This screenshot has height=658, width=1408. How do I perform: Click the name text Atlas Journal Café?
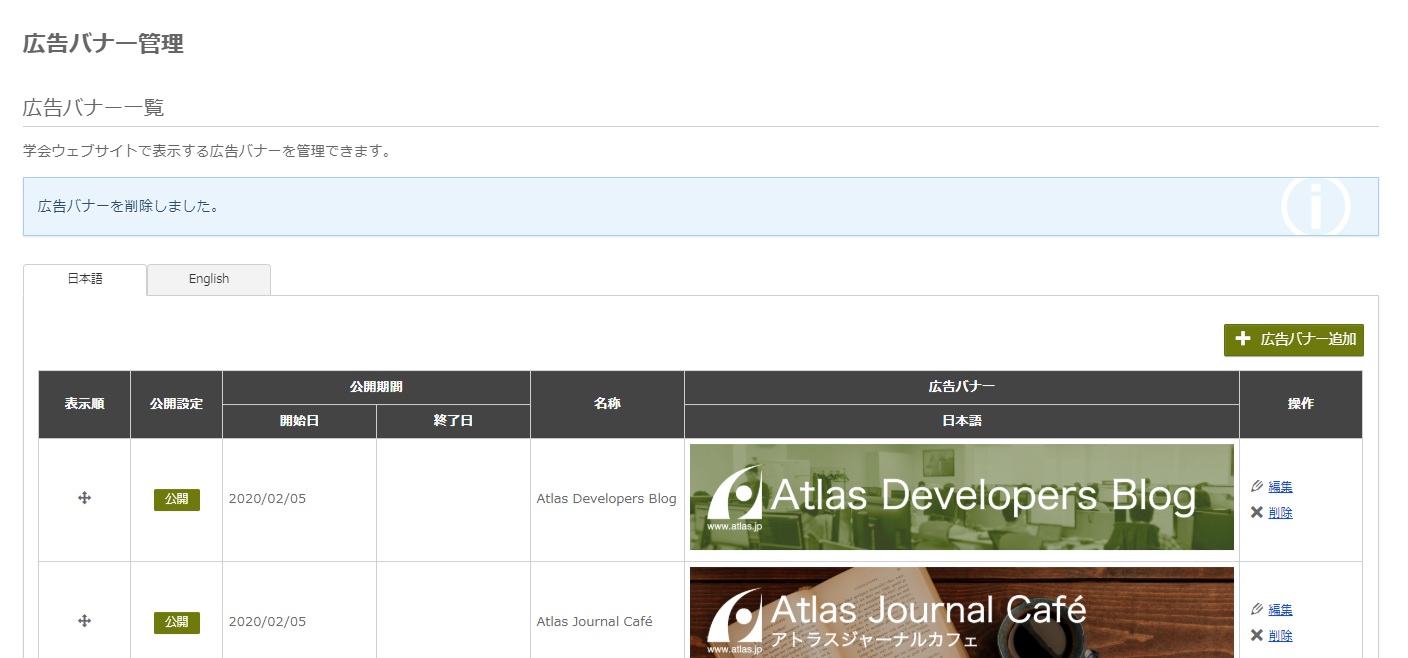click(x=594, y=622)
